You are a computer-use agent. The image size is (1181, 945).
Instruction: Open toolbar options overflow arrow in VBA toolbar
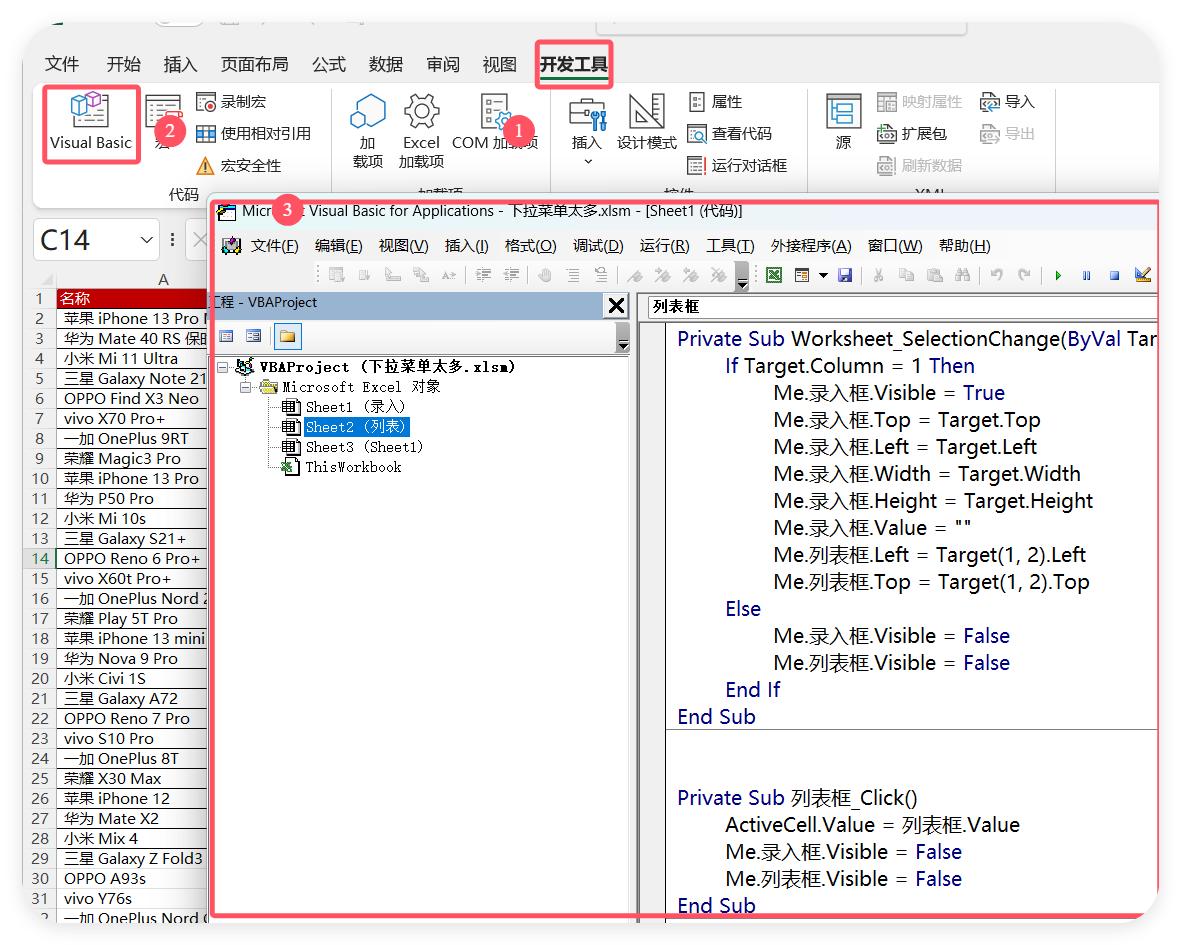[x=743, y=277]
